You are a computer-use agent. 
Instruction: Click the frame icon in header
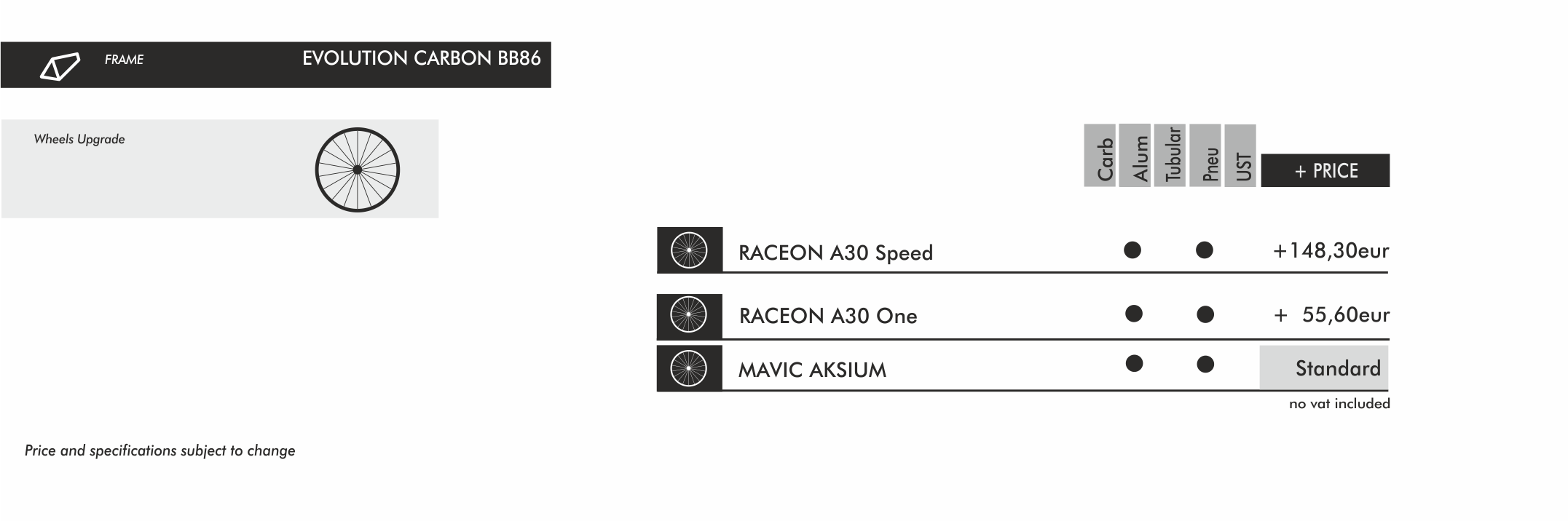[60, 66]
